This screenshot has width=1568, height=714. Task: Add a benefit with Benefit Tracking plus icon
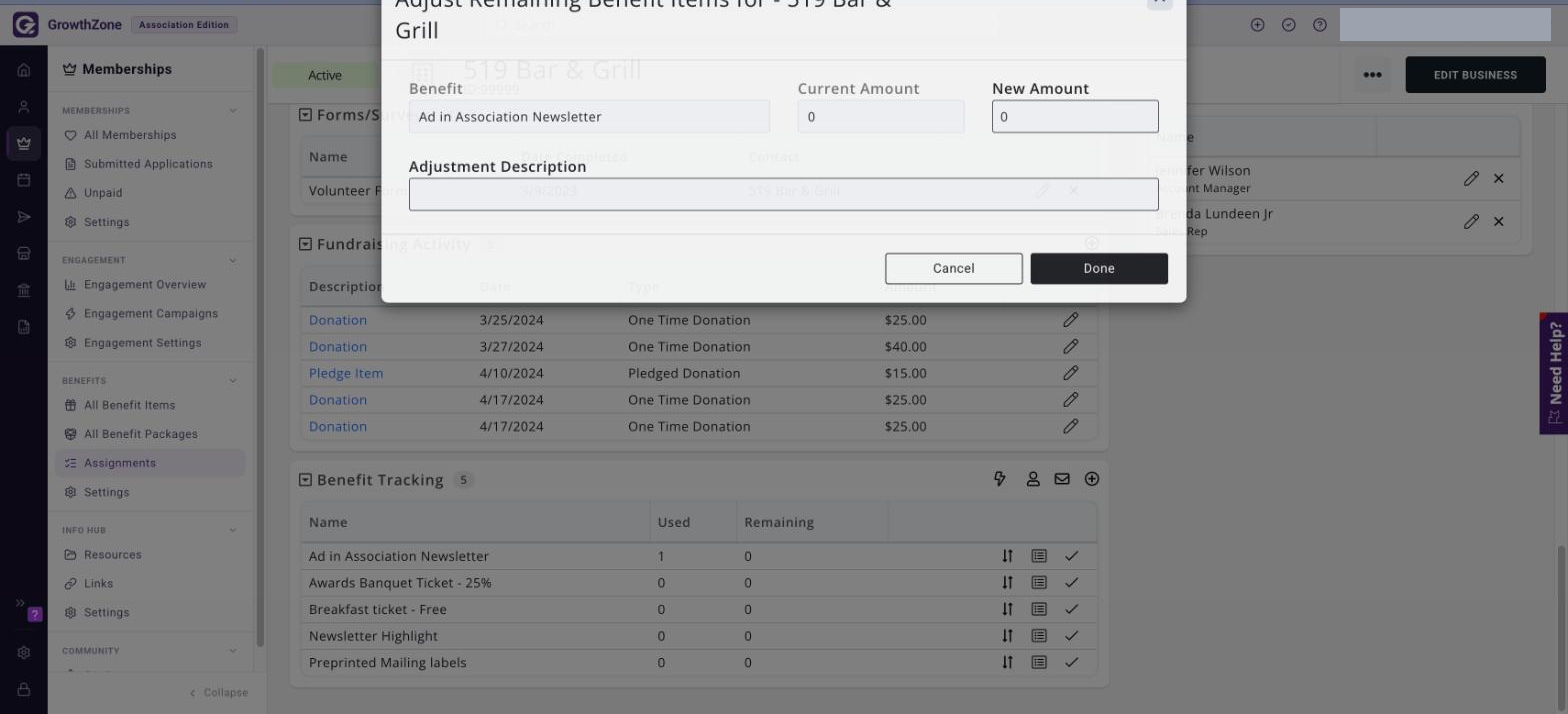[1092, 479]
